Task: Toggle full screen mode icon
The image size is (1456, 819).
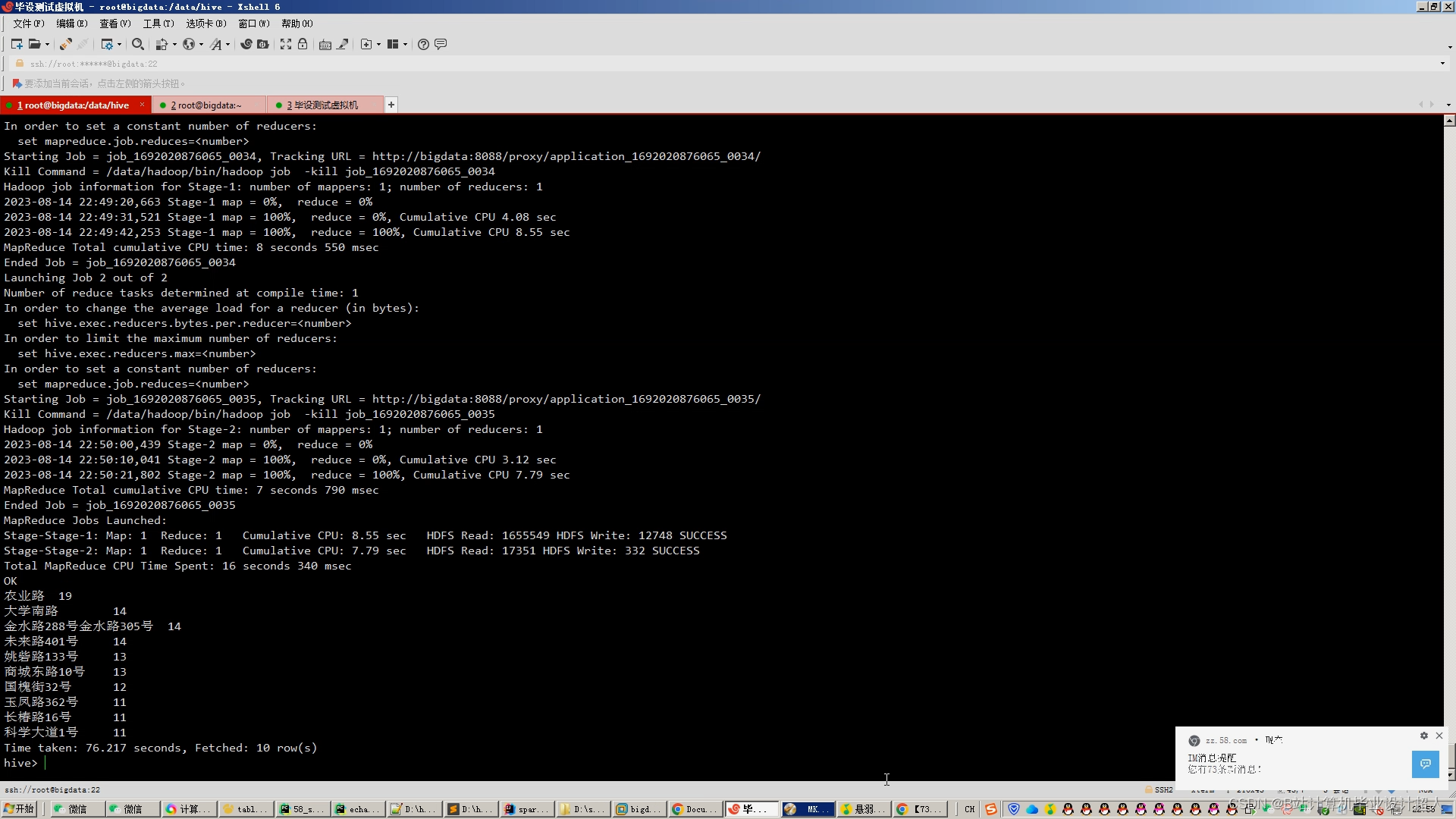Action: pos(285,44)
